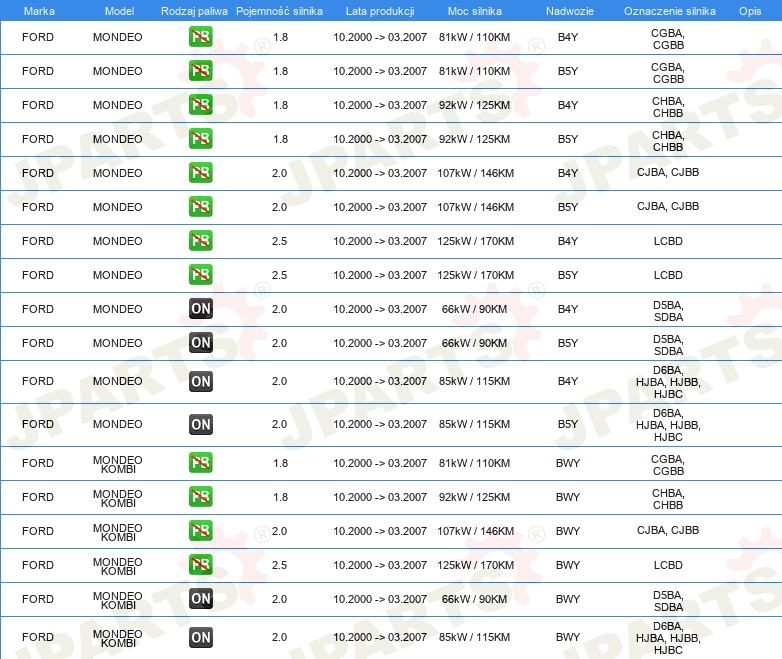This screenshot has height=659, width=782.
Task: Click petrol fuel icon in 125kW B4Y Mondeo row
Action: pos(200,240)
